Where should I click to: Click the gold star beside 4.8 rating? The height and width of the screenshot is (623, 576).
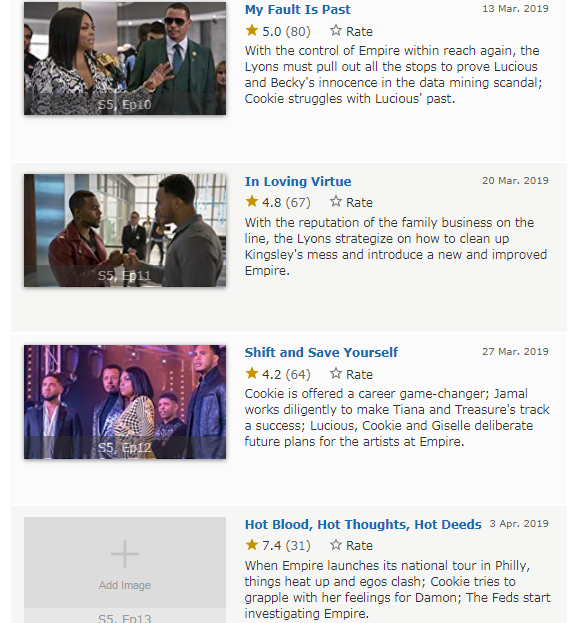tap(252, 201)
